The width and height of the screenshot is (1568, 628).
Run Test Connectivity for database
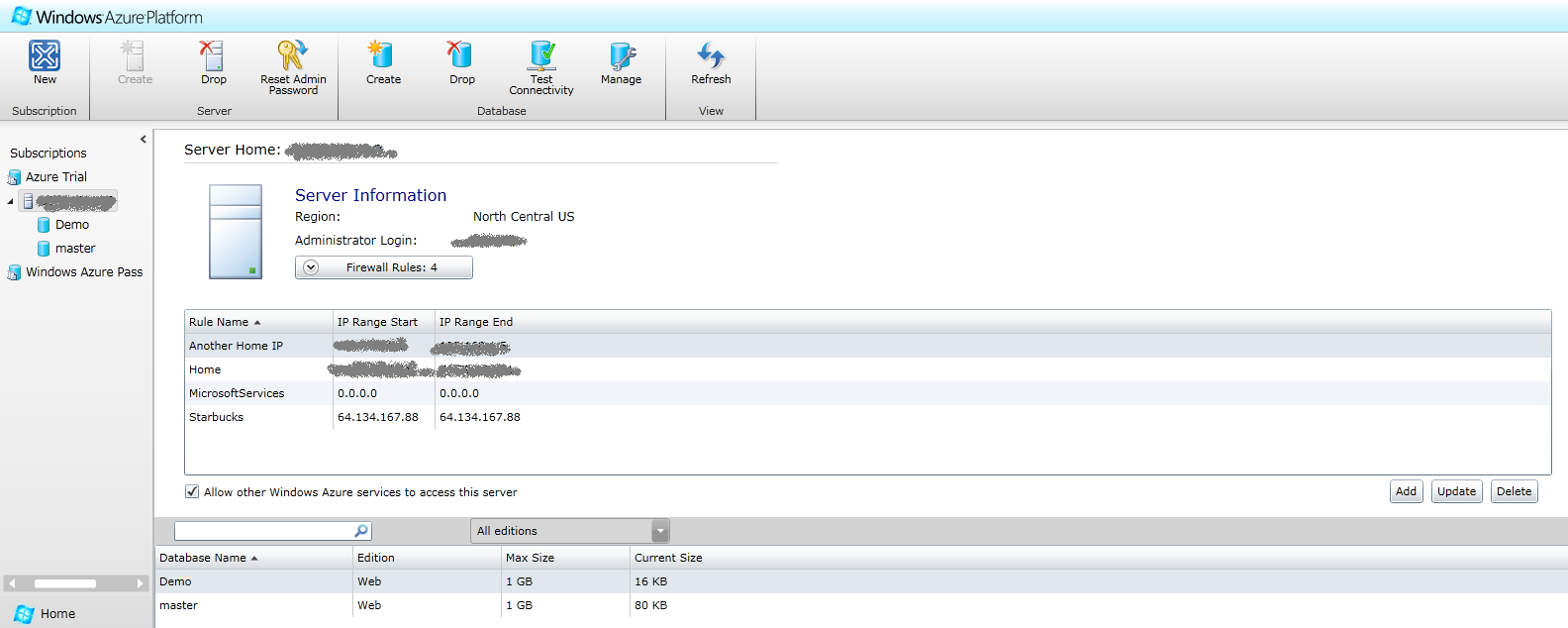(541, 57)
